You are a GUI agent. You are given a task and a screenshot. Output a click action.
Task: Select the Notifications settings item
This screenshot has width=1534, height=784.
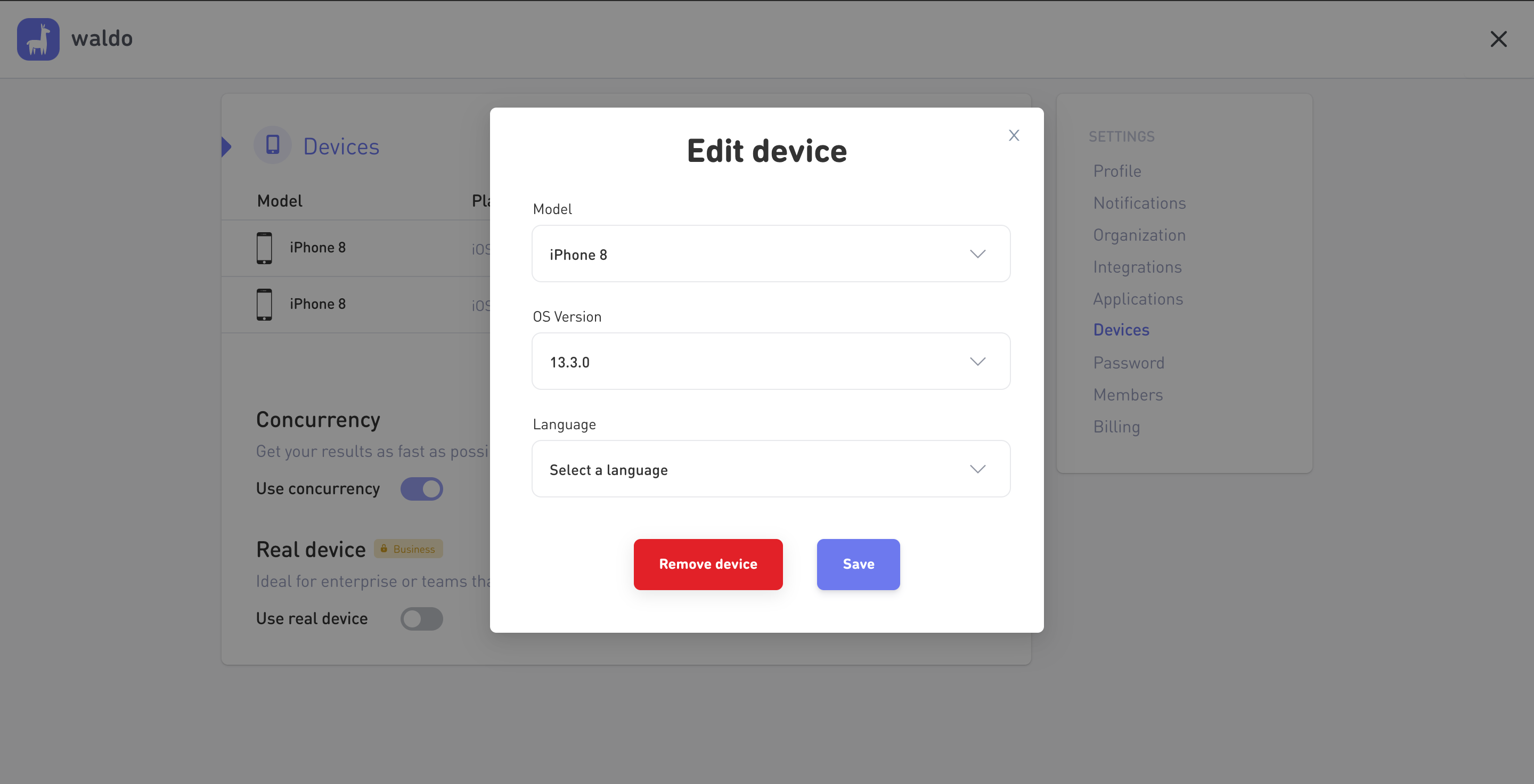click(1139, 203)
